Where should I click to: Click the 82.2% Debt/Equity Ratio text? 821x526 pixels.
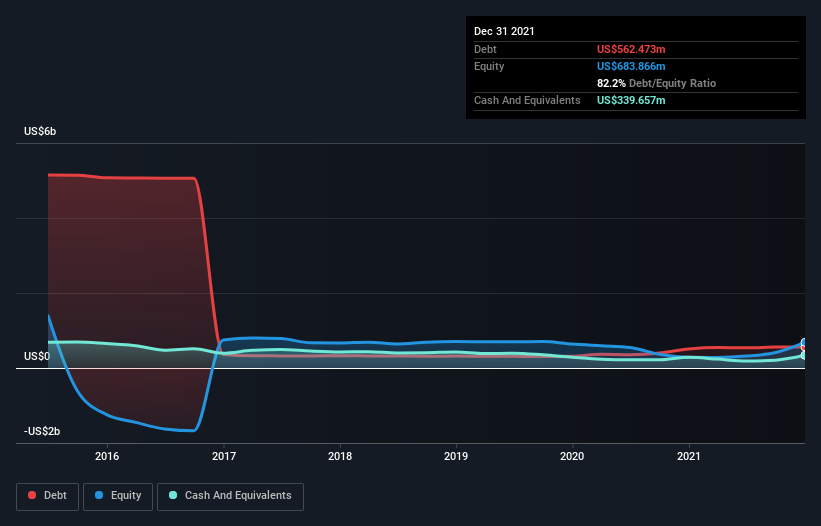(x=656, y=83)
